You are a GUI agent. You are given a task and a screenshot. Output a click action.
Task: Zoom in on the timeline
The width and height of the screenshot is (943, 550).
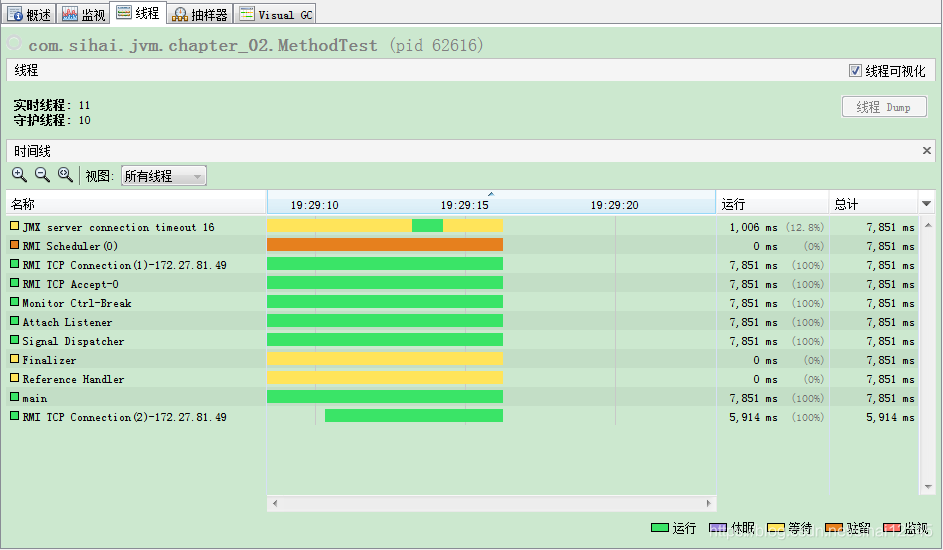tap(19, 175)
